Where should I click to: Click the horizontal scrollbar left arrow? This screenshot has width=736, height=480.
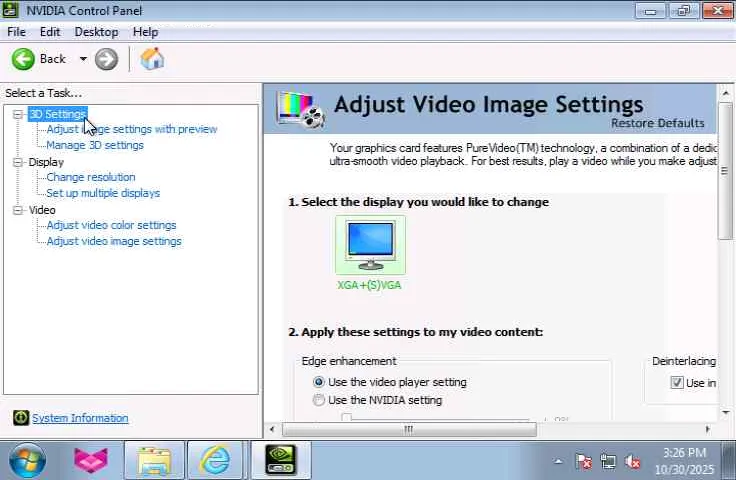272,429
